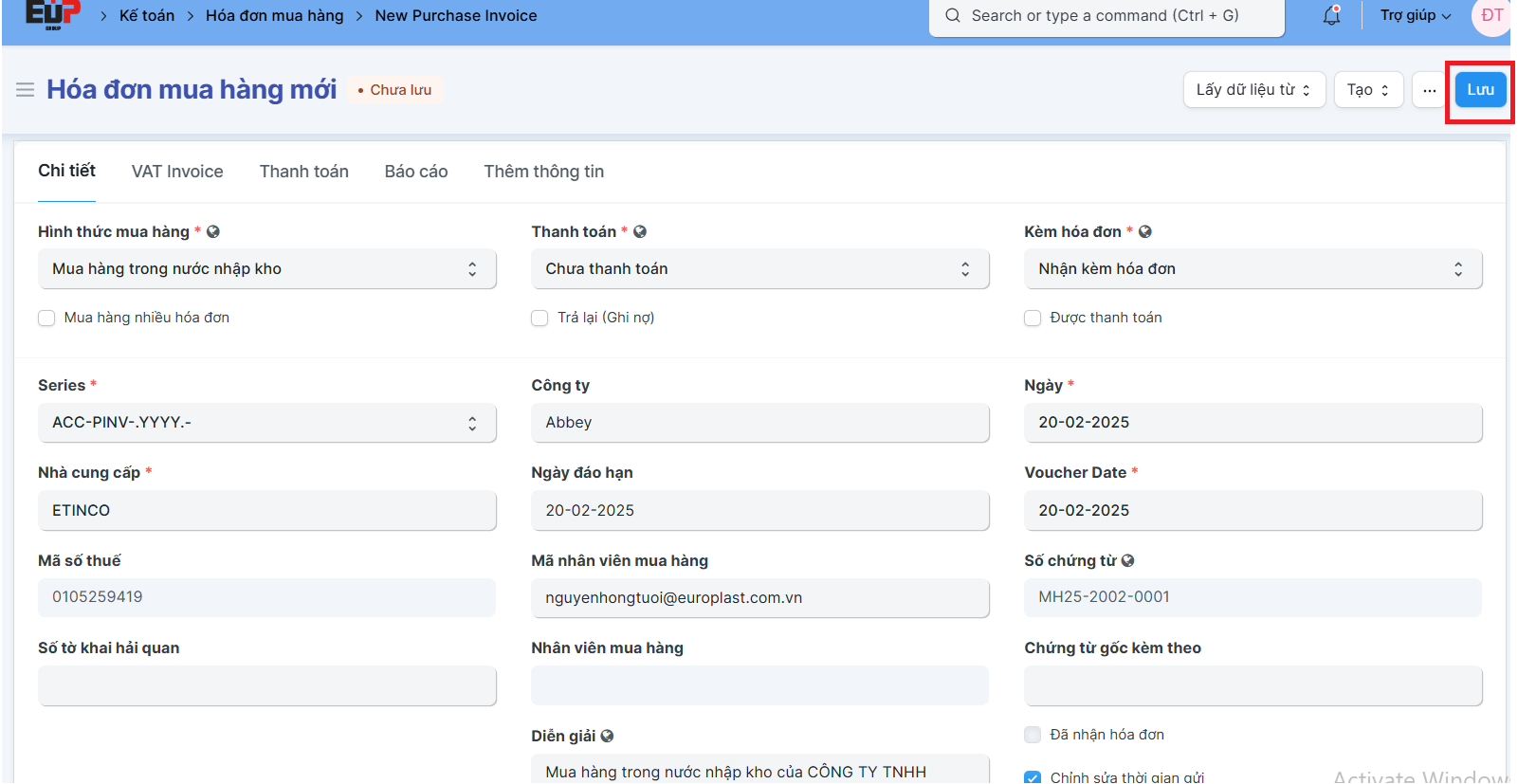Switch to the VAT Invoice tab
The width and height of the screenshot is (1536, 784).
tap(177, 172)
